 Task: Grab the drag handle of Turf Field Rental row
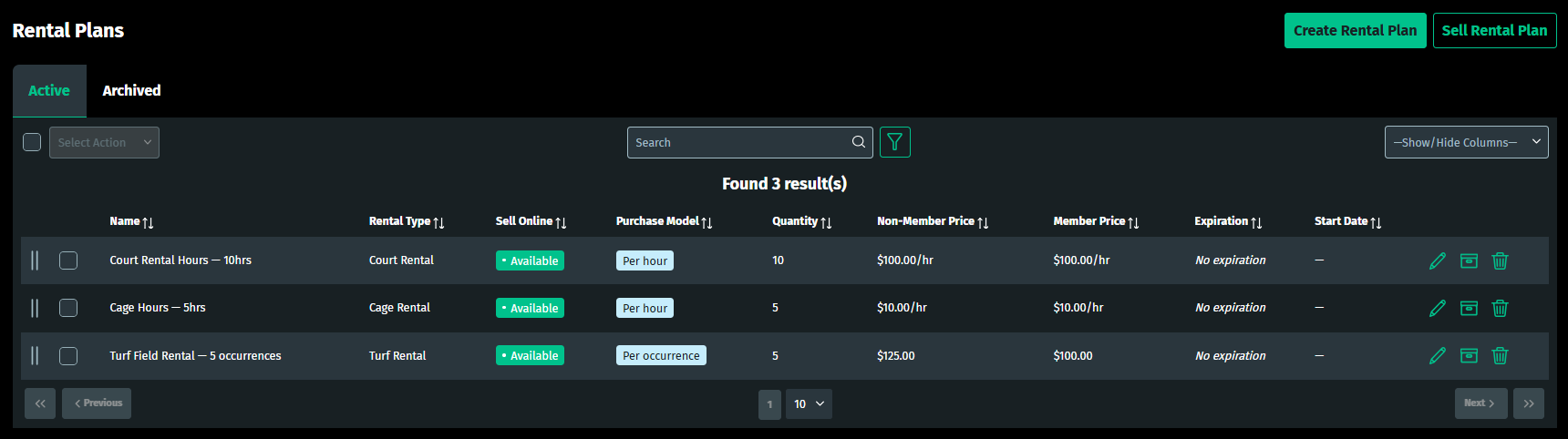click(35, 355)
